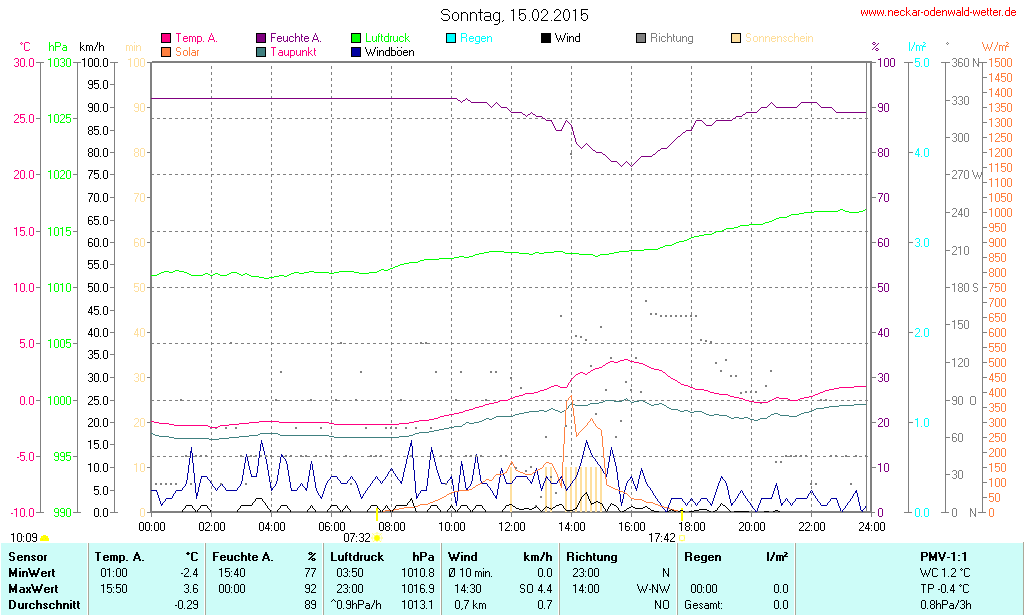This screenshot has height=615, width=1024.
Task: Select the teal Taupunkt legend box
Action: point(262,51)
